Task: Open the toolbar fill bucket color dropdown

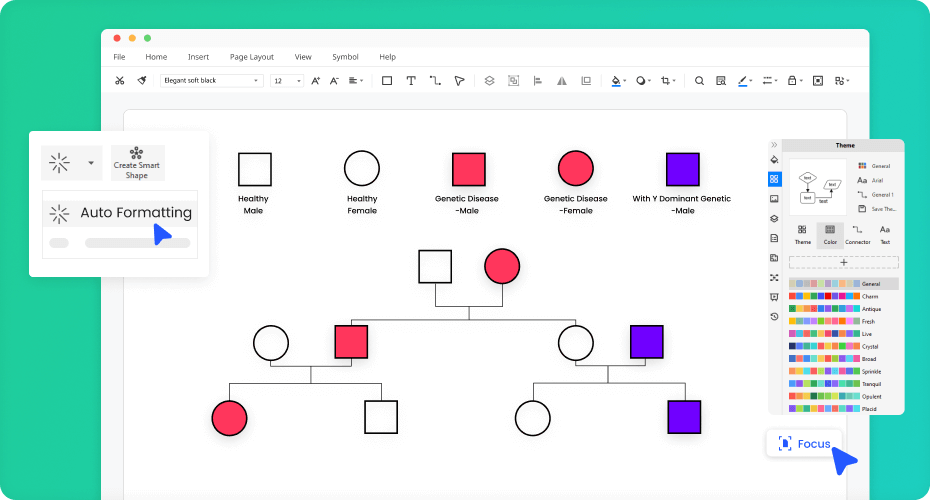Action: (619, 81)
